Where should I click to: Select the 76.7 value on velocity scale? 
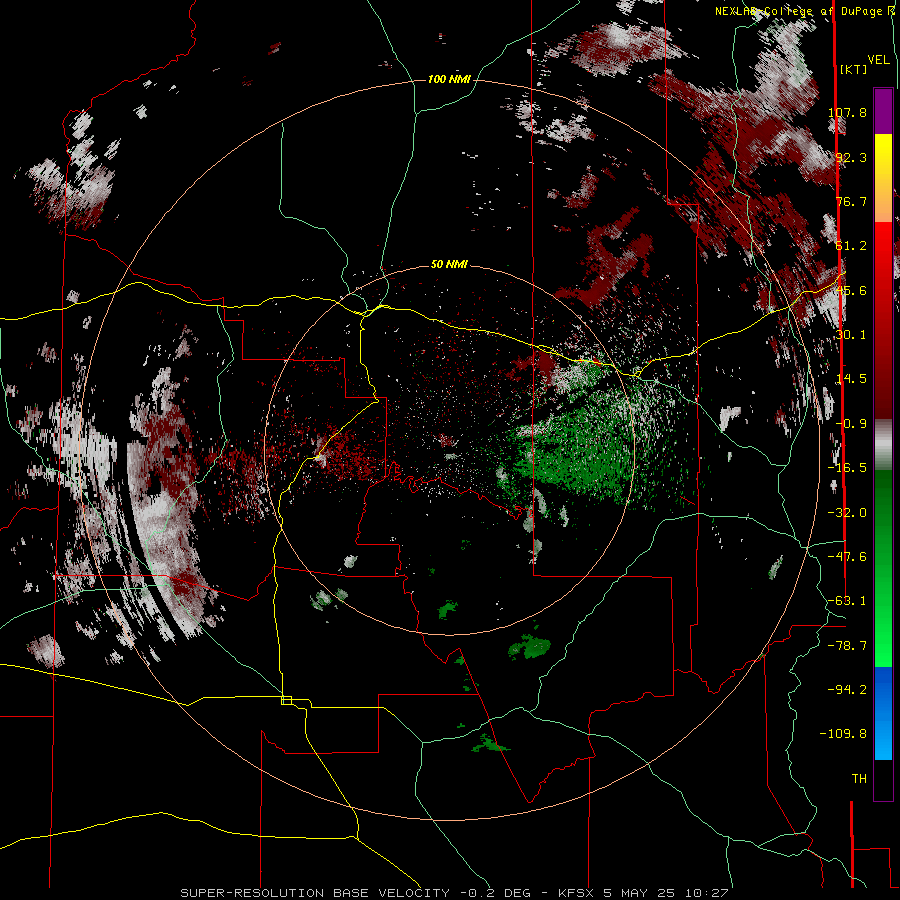pos(851,201)
